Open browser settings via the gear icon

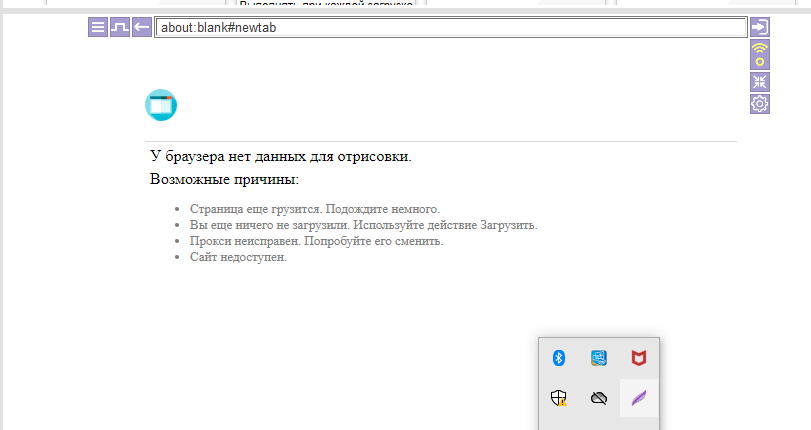click(x=760, y=104)
